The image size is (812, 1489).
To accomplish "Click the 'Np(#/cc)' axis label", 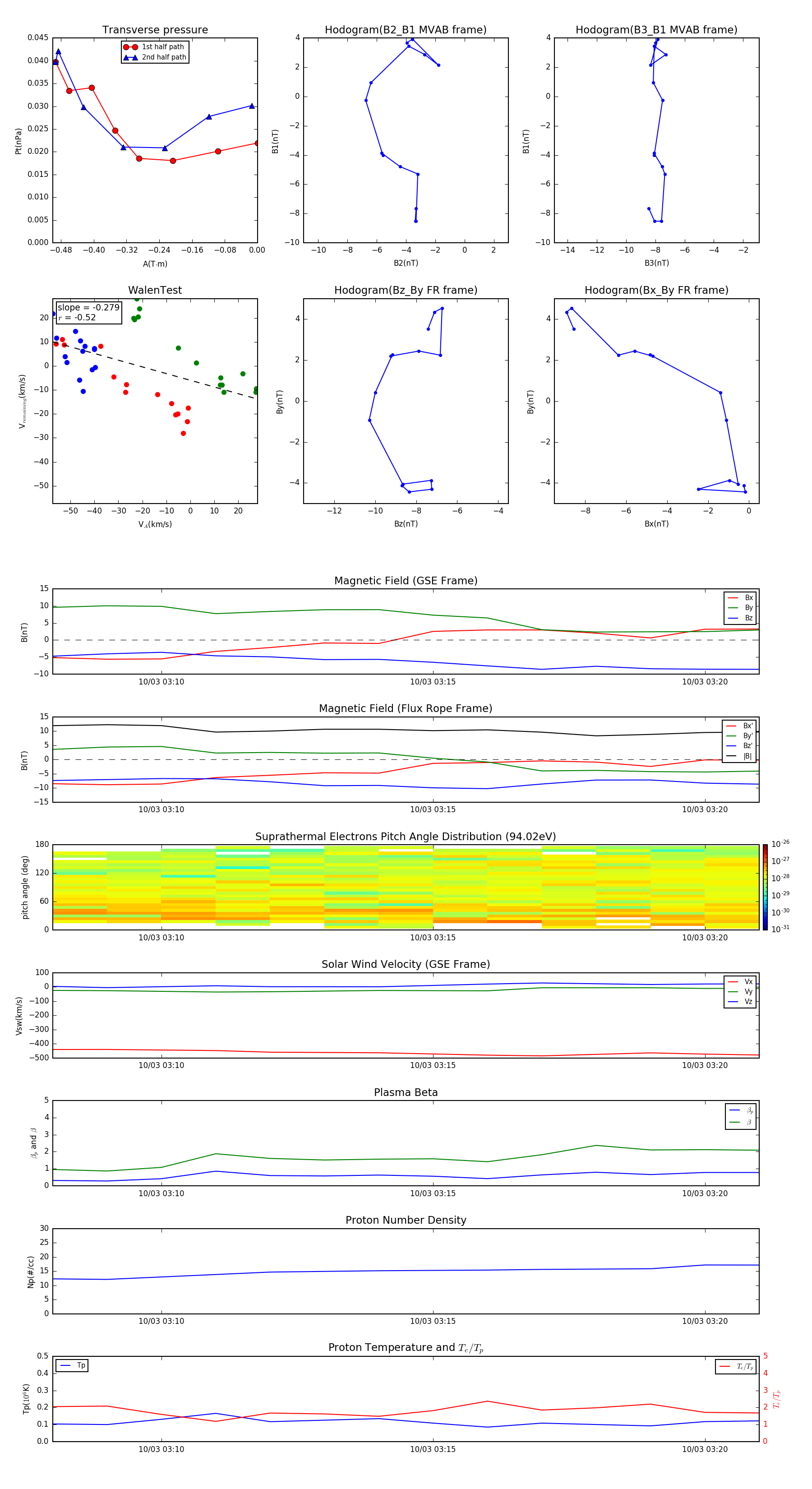I will pyautogui.click(x=31, y=1271).
